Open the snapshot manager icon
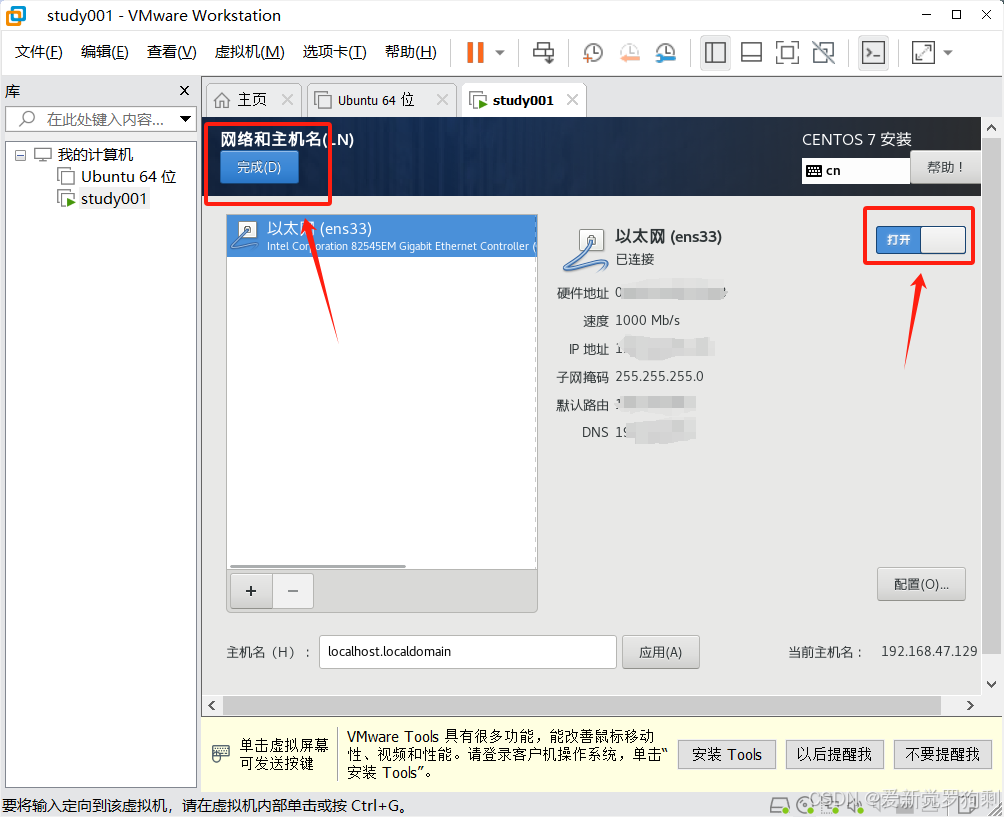 666,53
